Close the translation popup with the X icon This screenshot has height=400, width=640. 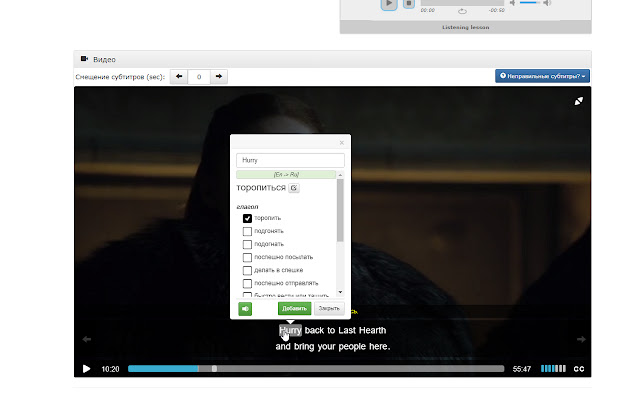pyautogui.click(x=341, y=142)
